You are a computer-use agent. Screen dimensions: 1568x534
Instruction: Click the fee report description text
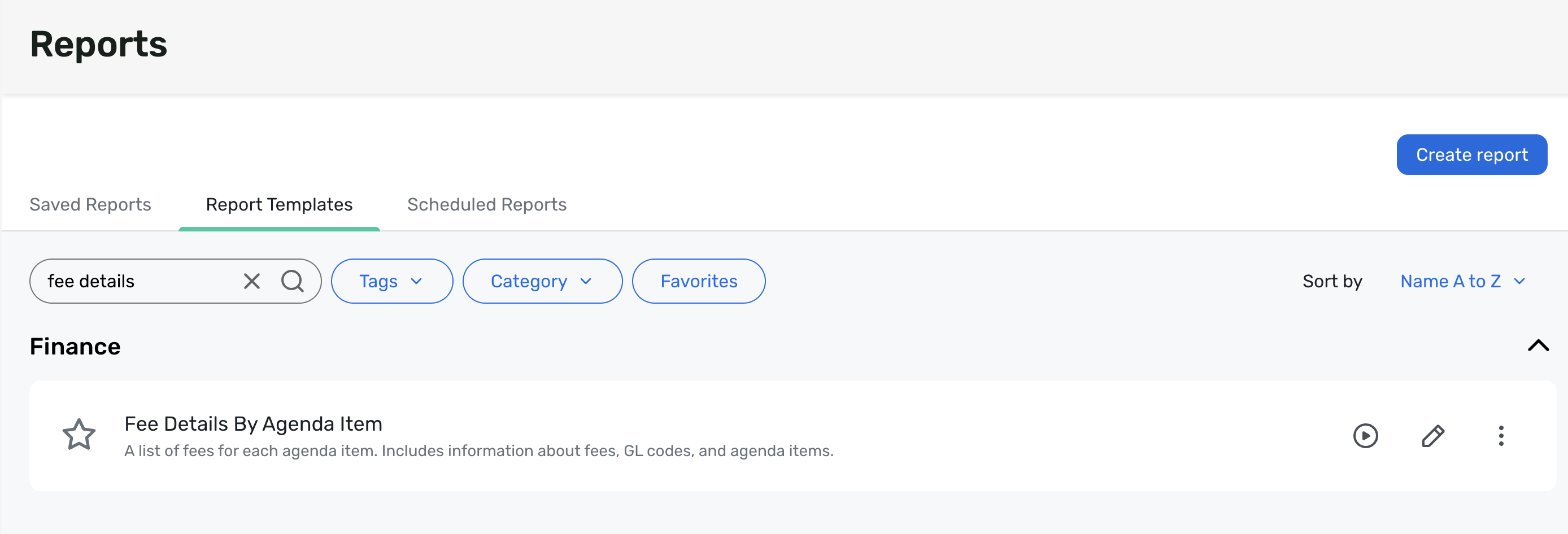[479, 450]
